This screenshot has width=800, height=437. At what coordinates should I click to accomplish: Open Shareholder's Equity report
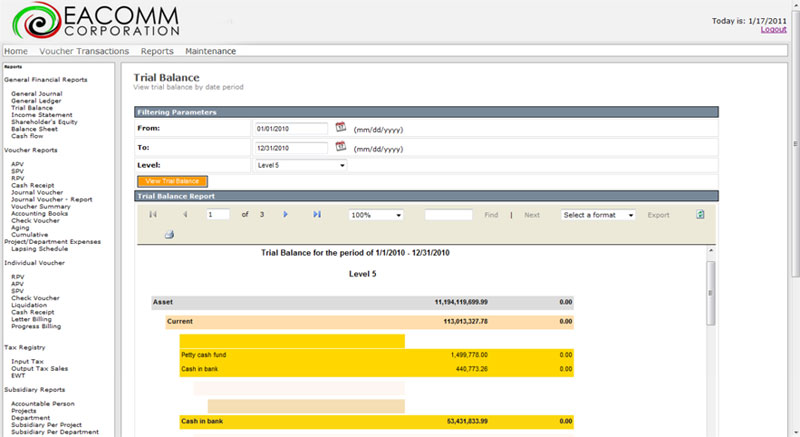click(44, 122)
